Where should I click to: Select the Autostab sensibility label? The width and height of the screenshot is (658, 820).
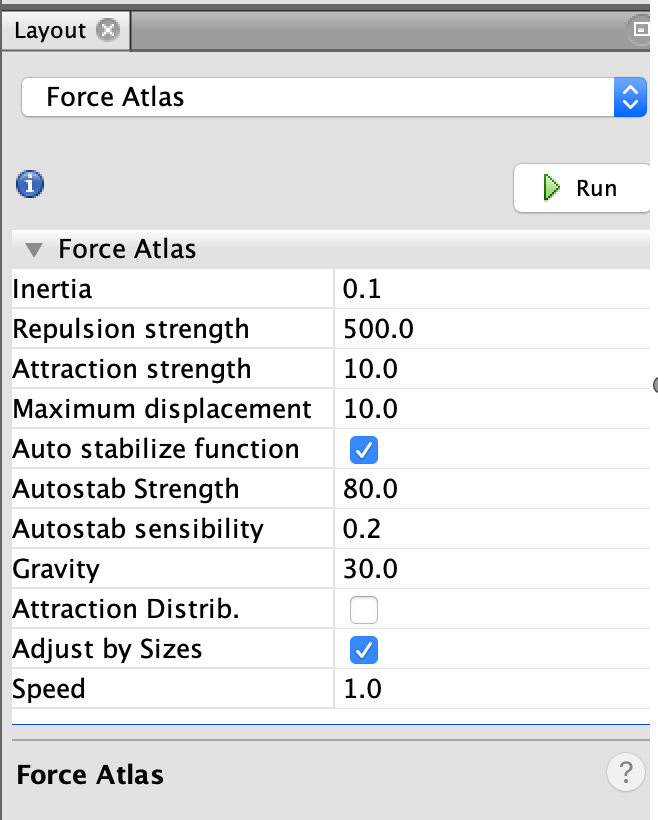(x=138, y=529)
